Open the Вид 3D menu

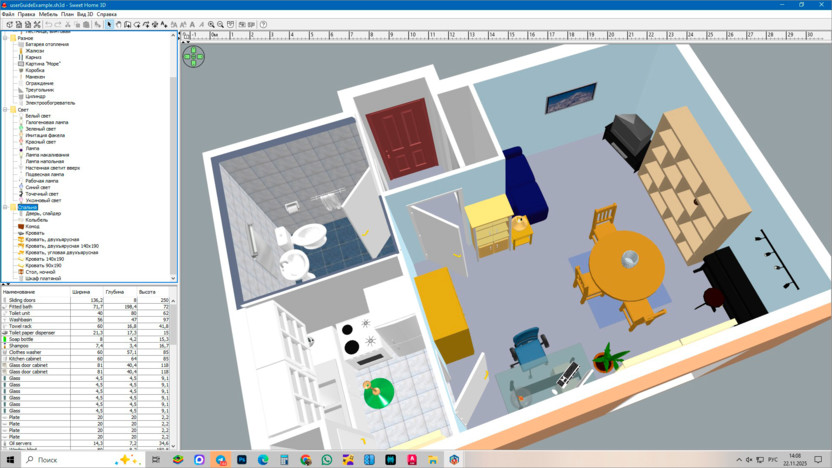tap(85, 15)
